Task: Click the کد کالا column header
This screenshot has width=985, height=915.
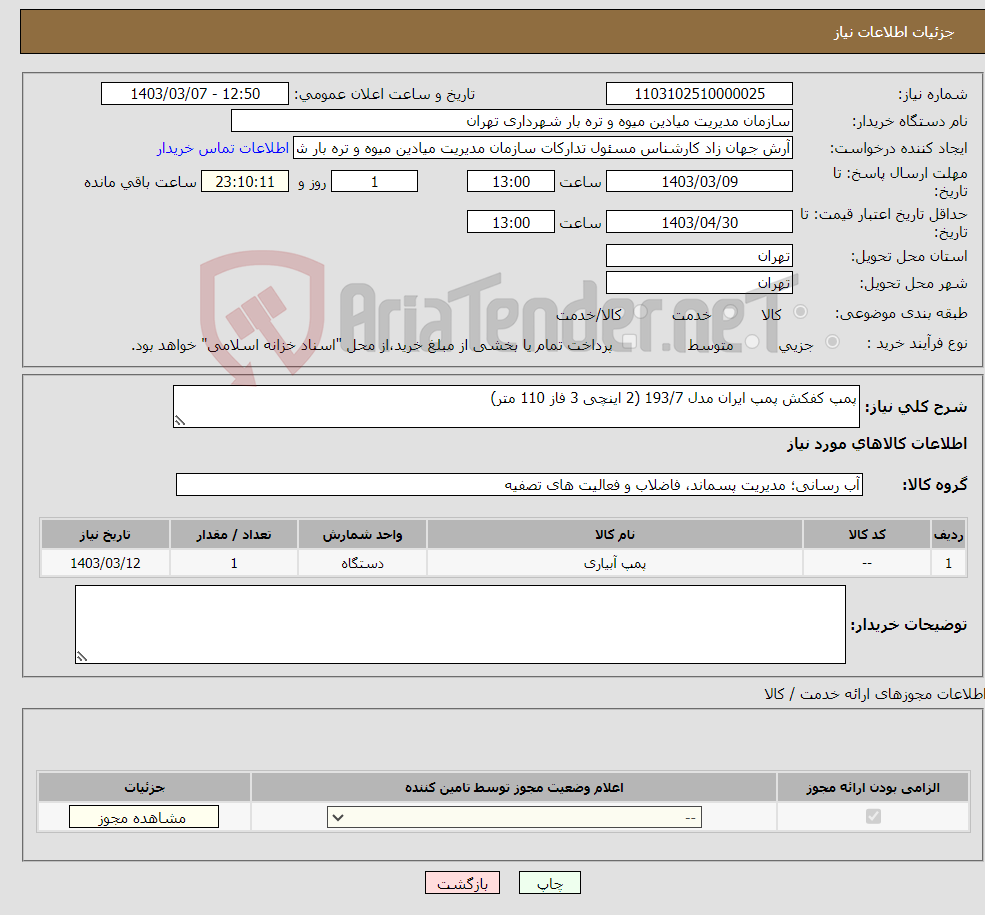Action: pos(867,534)
